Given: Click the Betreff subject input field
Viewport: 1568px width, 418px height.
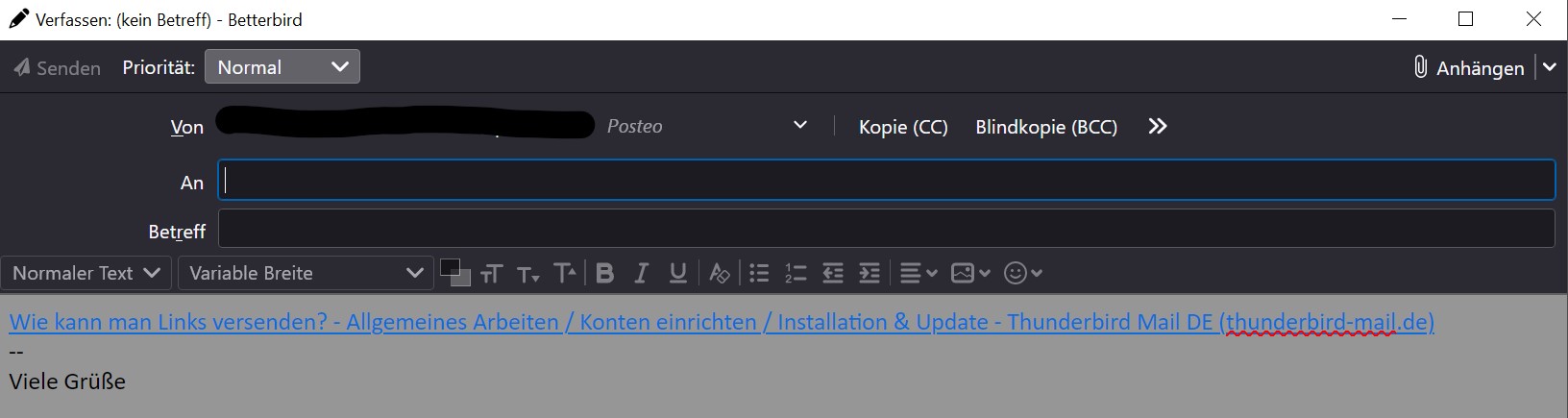Looking at the screenshot, I should pyautogui.click(x=886, y=230).
